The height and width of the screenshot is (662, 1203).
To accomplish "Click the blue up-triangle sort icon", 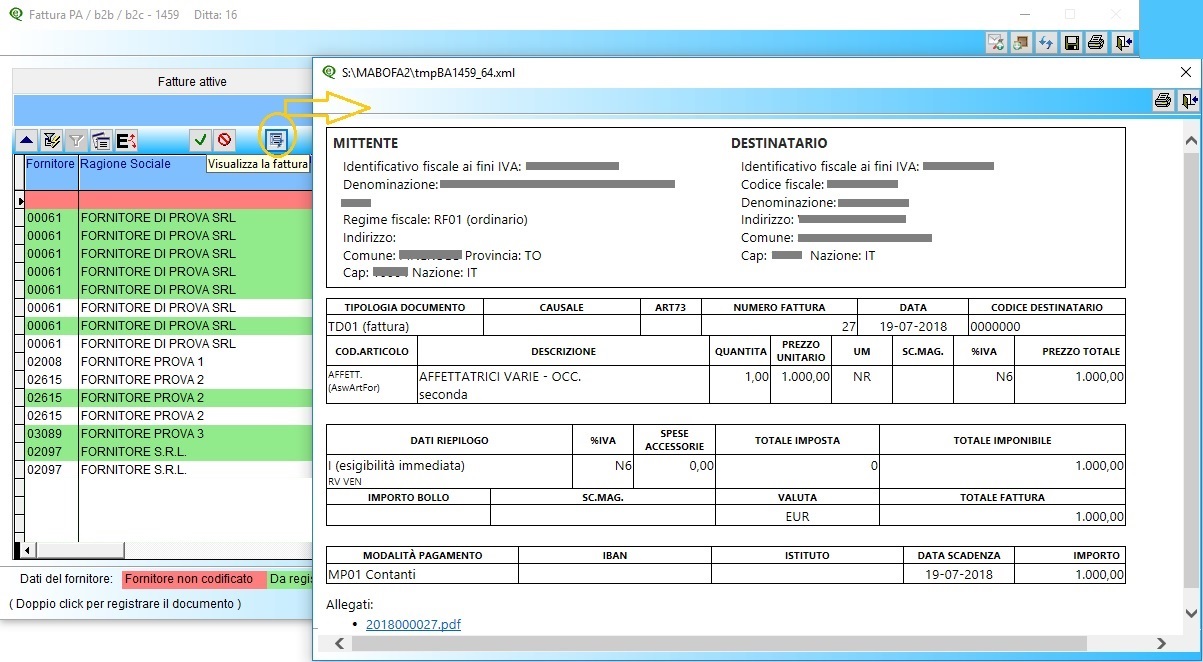I will [x=27, y=140].
